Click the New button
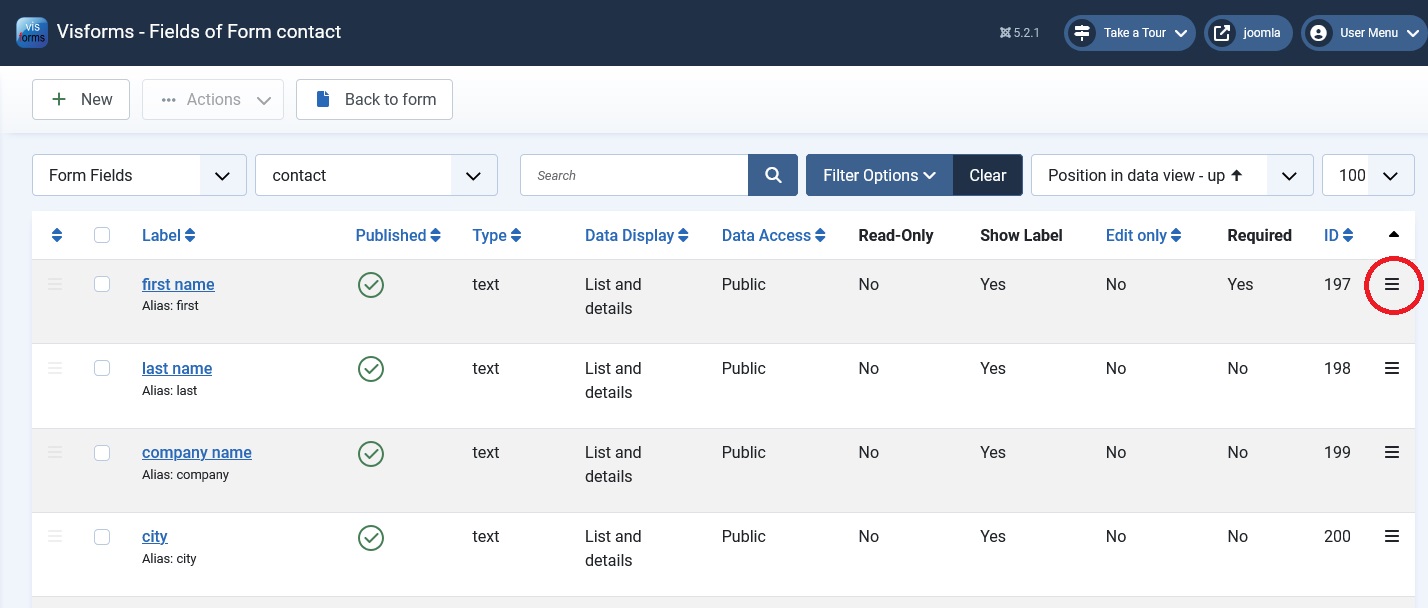The width and height of the screenshot is (1428, 608). pos(81,99)
